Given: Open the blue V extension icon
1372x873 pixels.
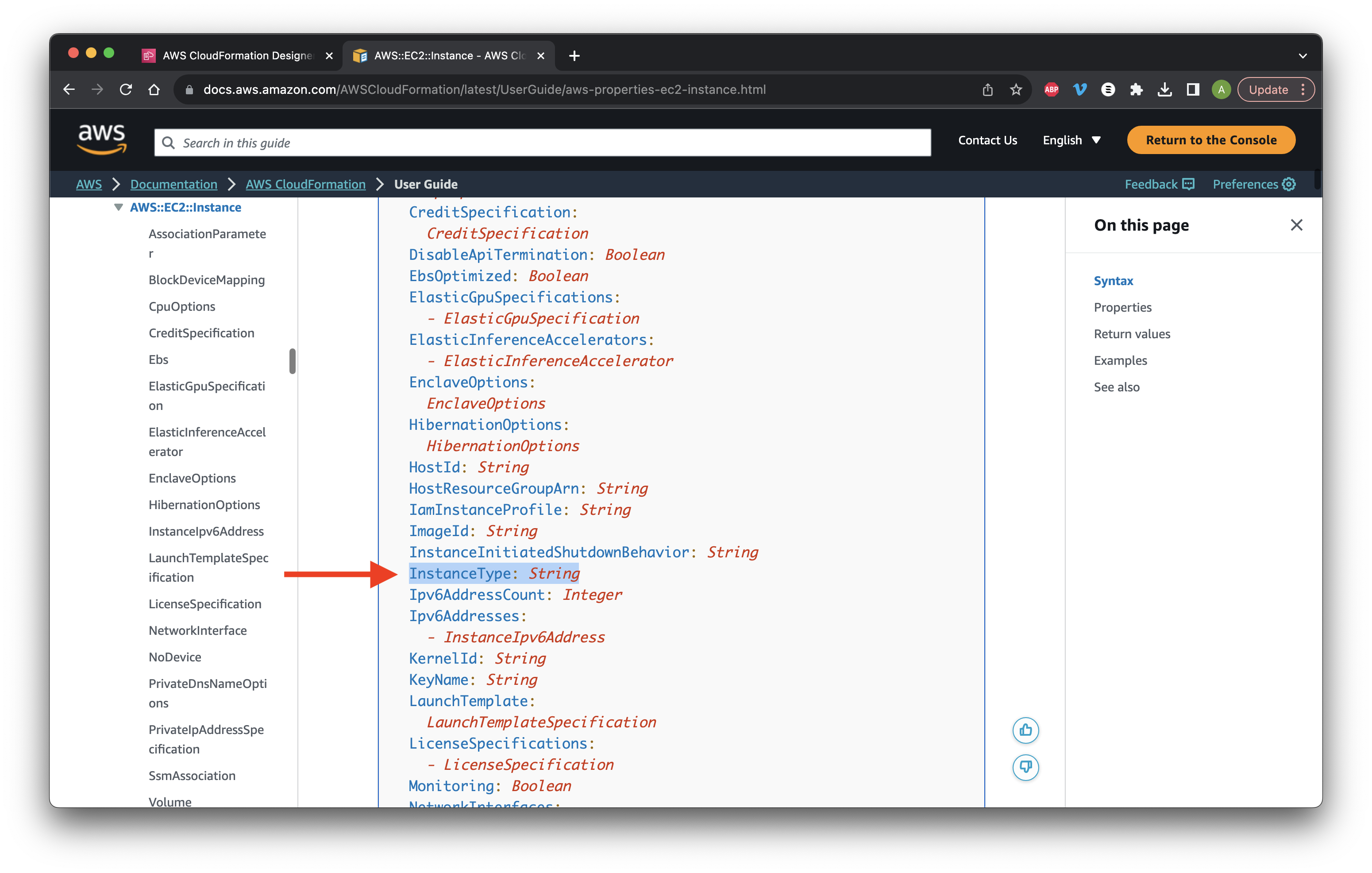Looking at the screenshot, I should pos(1080,89).
